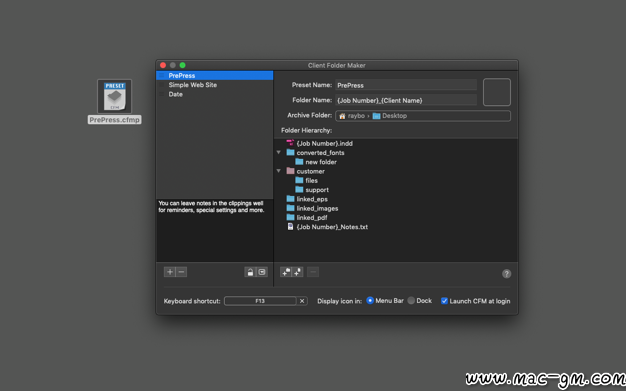
Task: Click the clippings notes text area
Action: pos(215,230)
